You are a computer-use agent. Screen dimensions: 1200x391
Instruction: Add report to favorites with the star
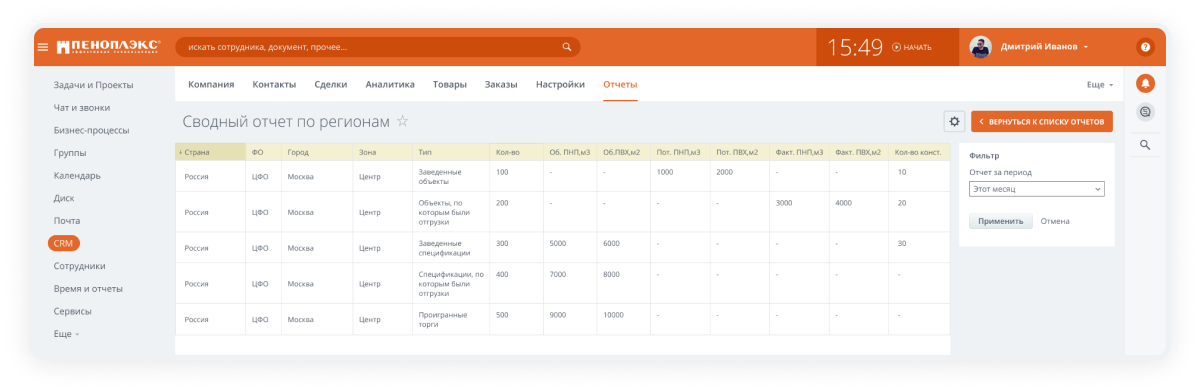pos(402,121)
